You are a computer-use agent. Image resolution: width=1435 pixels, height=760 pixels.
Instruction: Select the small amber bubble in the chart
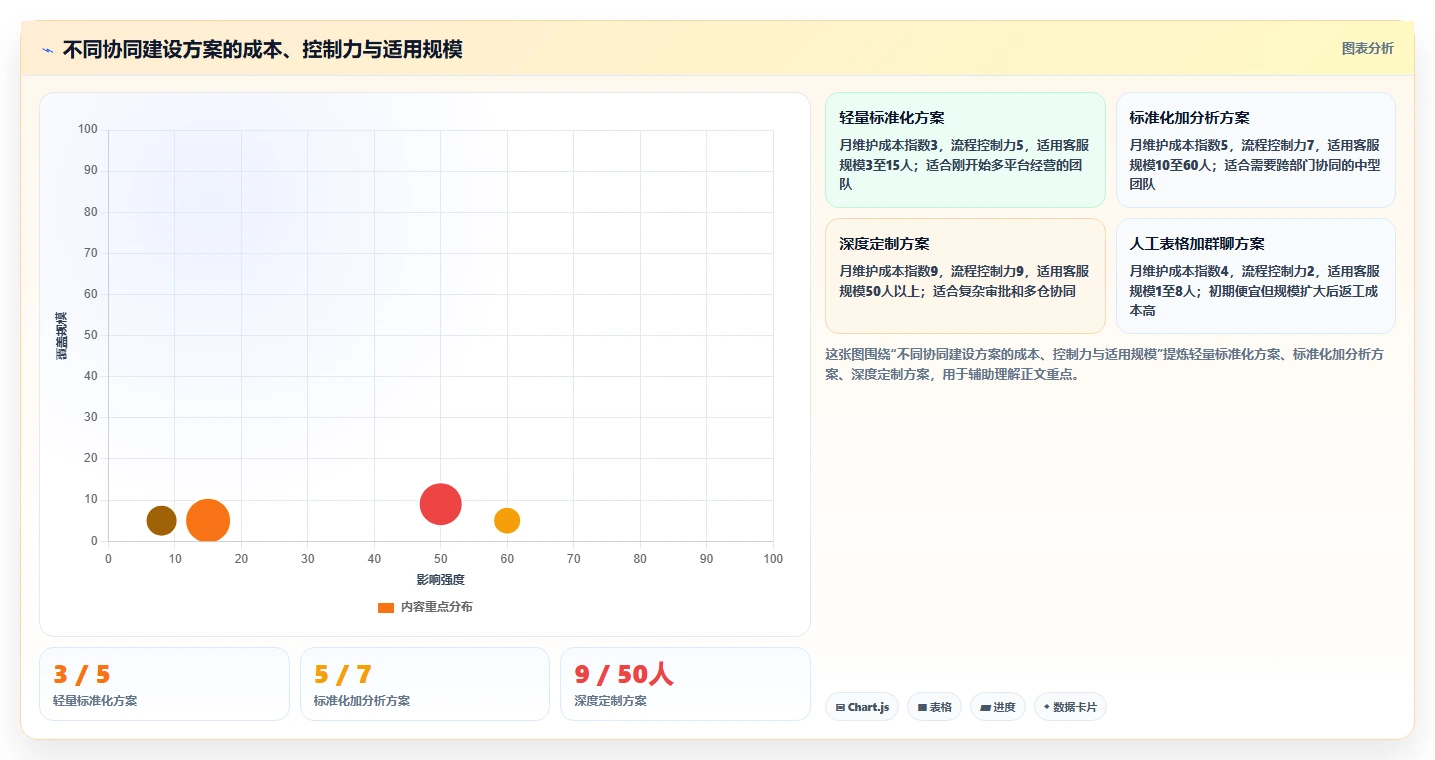pyautogui.click(x=507, y=520)
